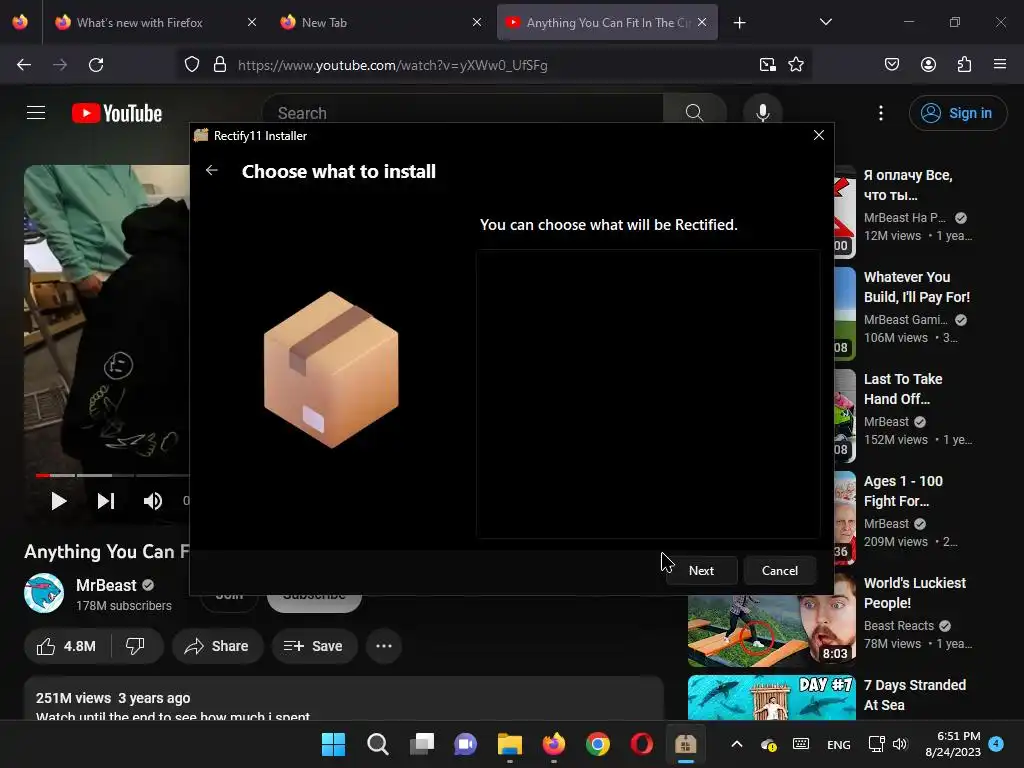Image resolution: width=1024 pixels, height=768 pixels.
Task: Open Last To Take Hand Off video
Action: [x=903, y=389]
